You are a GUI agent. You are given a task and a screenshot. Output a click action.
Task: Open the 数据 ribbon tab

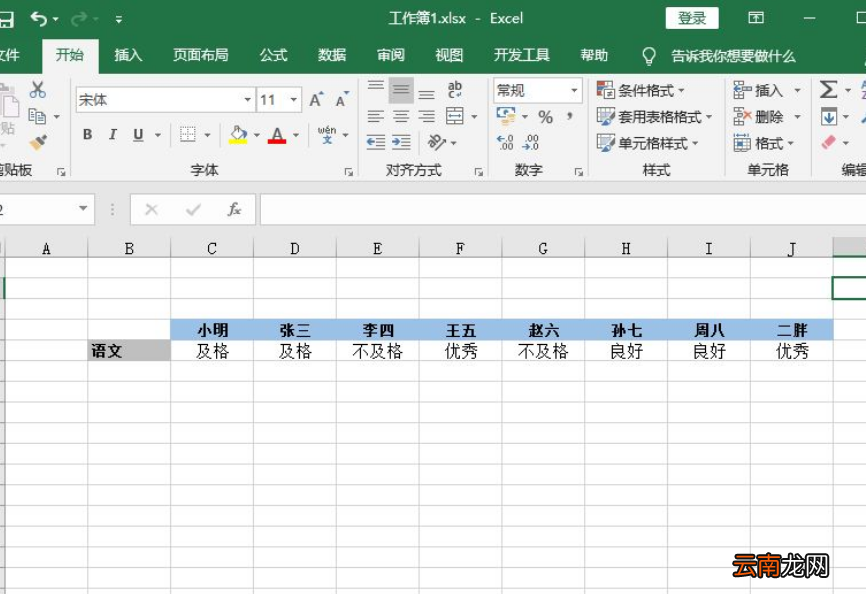tap(332, 55)
